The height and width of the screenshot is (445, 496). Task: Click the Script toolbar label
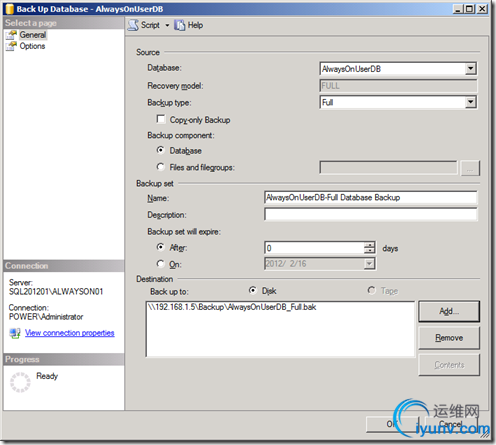coord(150,25)
